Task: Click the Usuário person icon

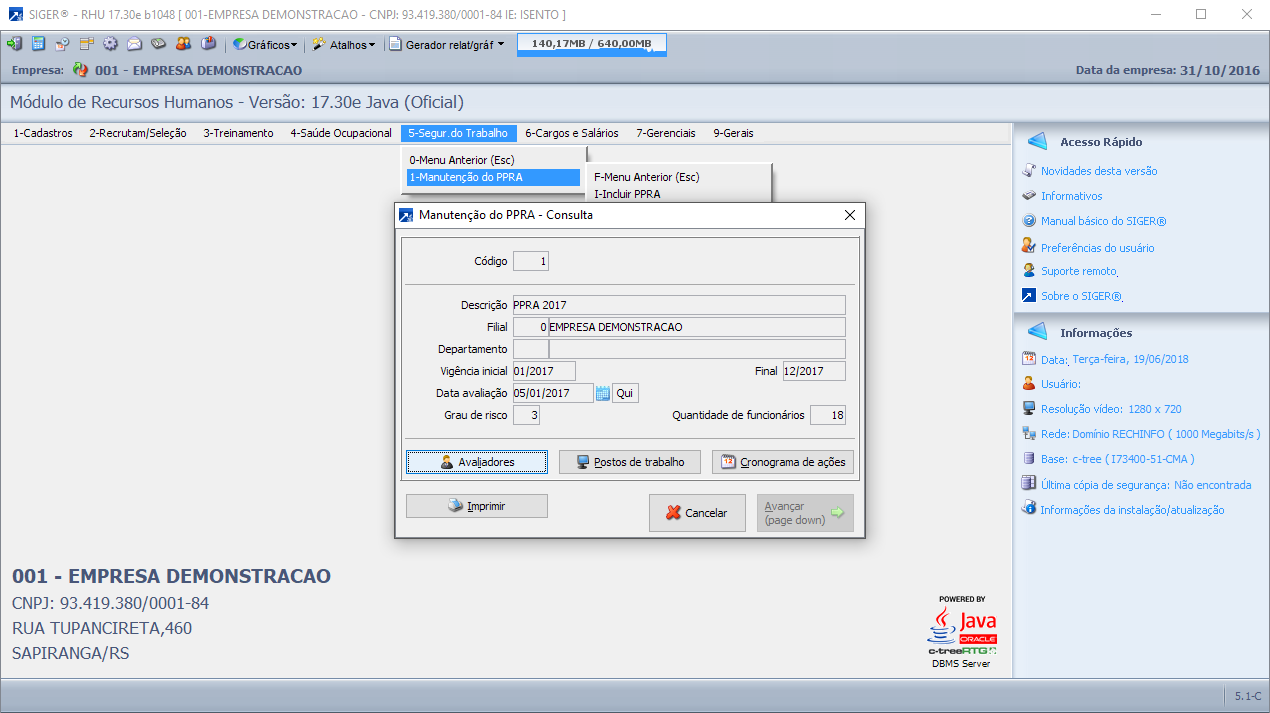Action: [1029, 383]
